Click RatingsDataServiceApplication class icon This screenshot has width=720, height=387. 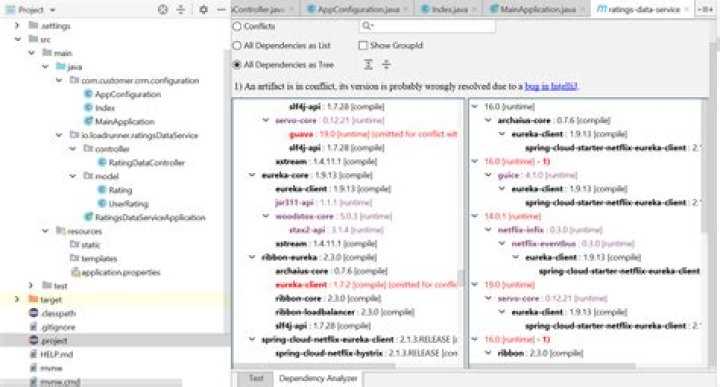point(88,217)
